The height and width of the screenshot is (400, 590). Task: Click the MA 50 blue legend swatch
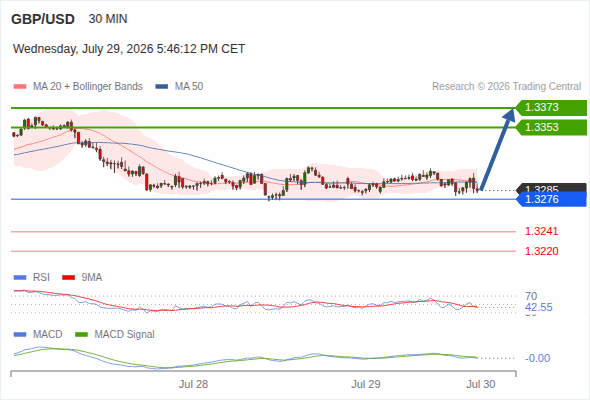pyautogui.click(x=162, y=87)
